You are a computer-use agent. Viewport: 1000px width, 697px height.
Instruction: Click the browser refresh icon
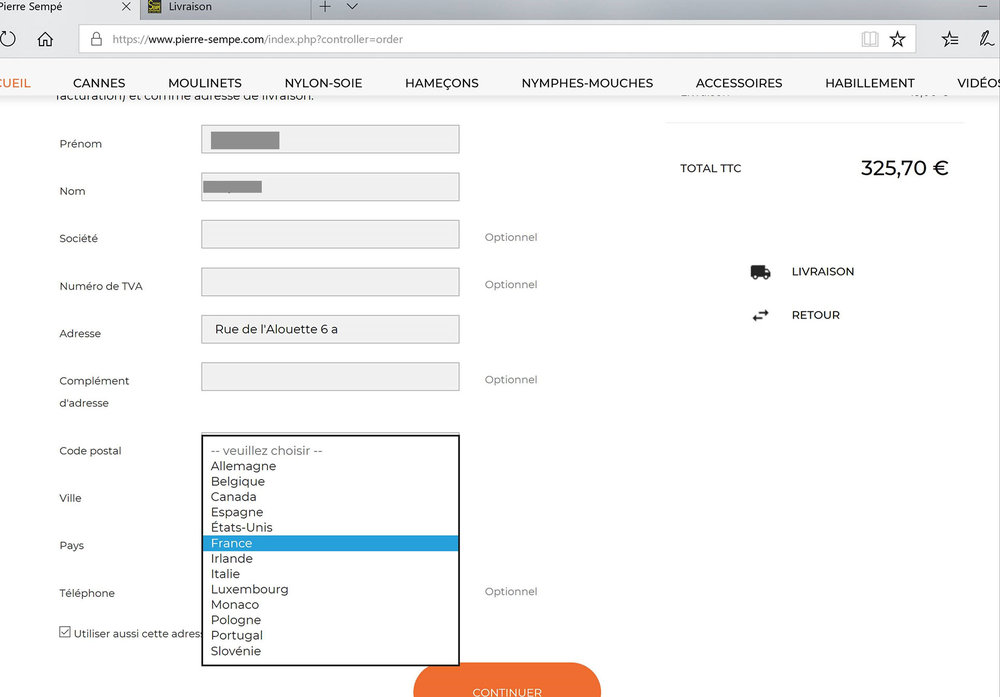(7, 39)
